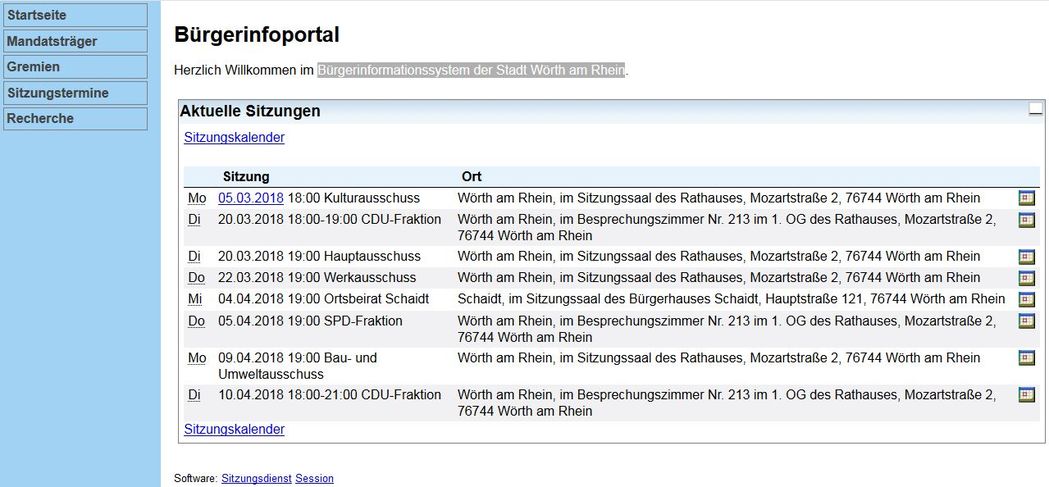1049x487 pixels.
Task: Click the top Sitzungskalender link
Action: tap(234, 137)
